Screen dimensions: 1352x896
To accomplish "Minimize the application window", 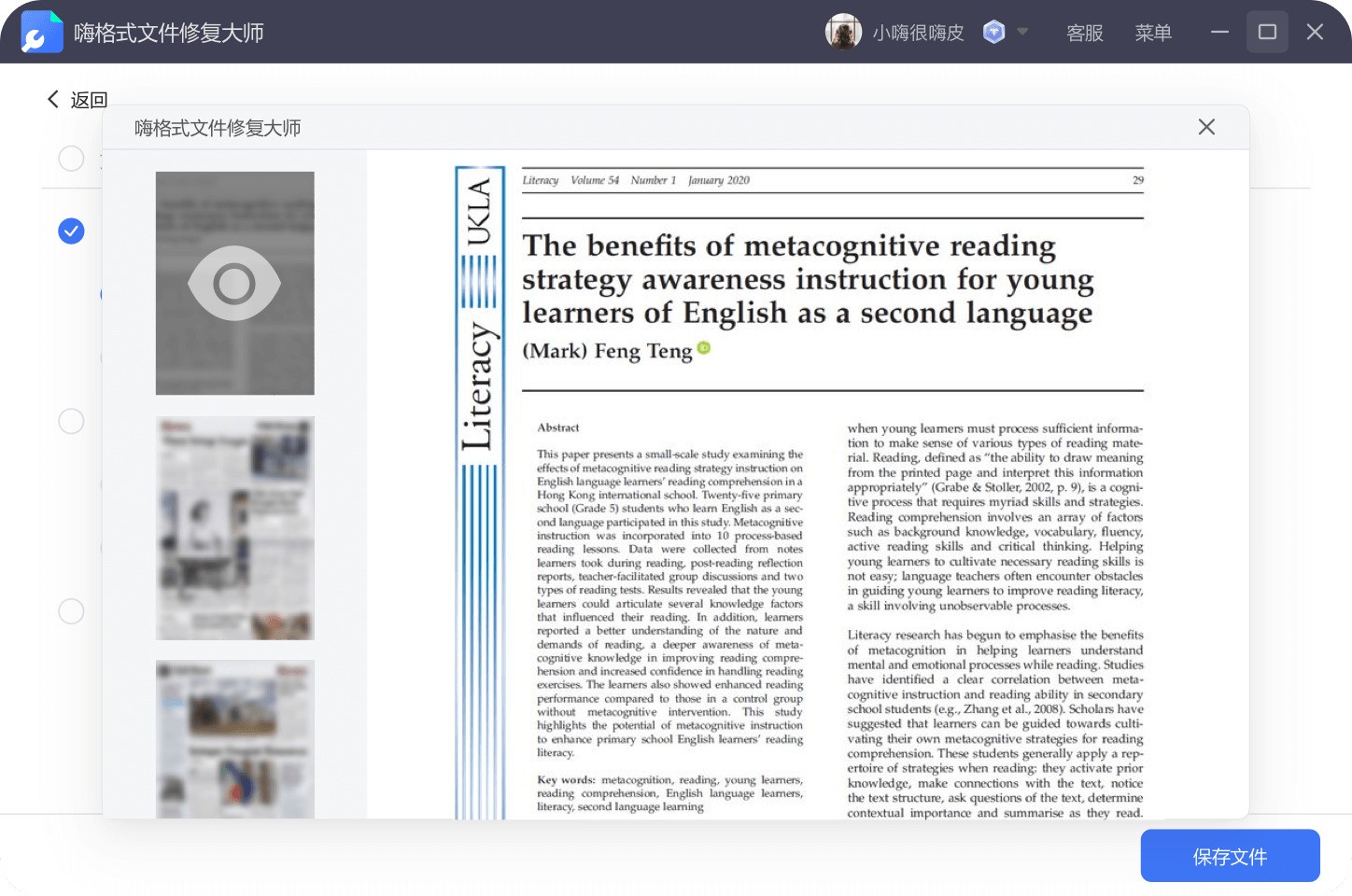I will tap(1219, 32).
